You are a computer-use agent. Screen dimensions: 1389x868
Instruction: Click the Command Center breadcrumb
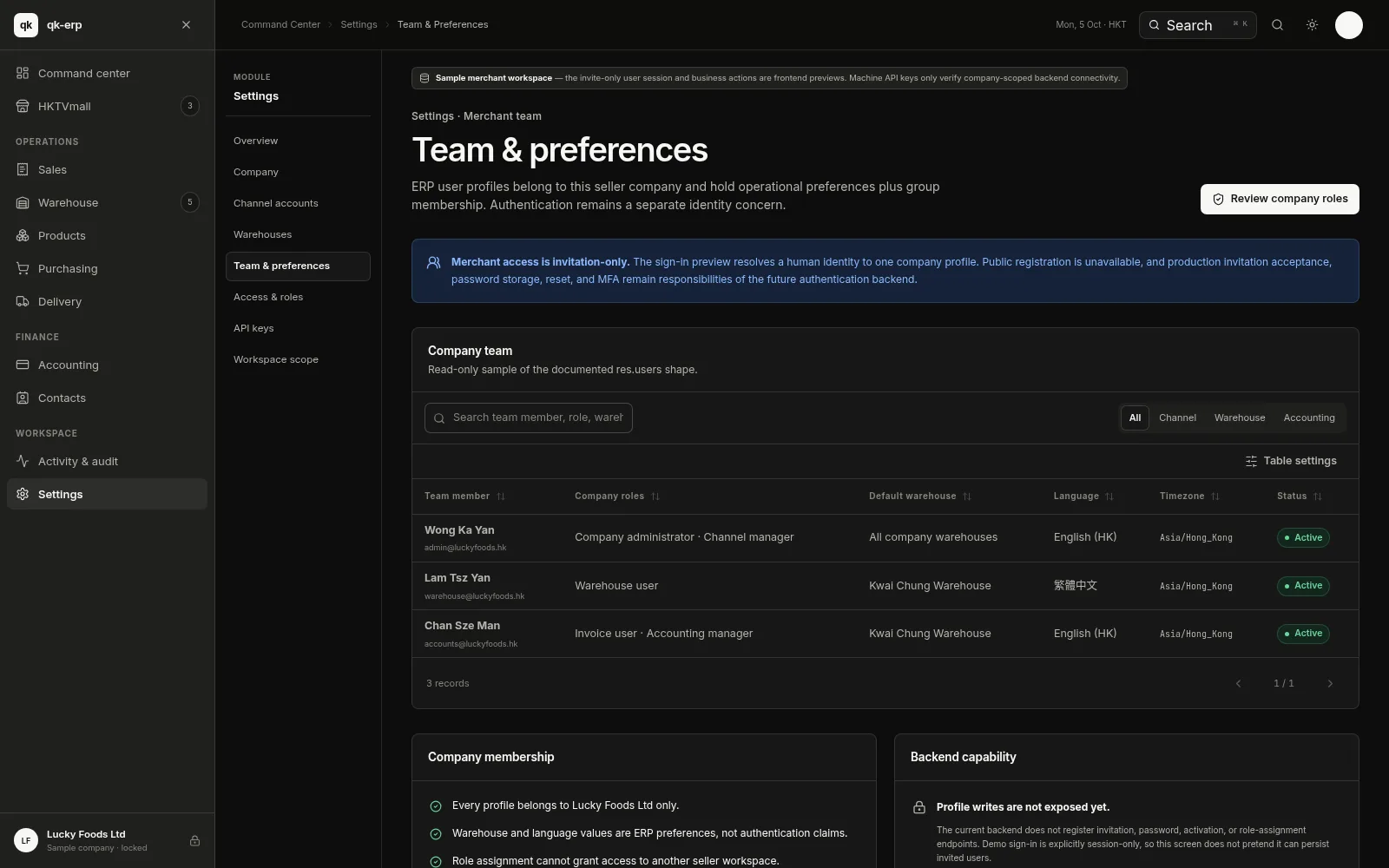coord(280,24)
